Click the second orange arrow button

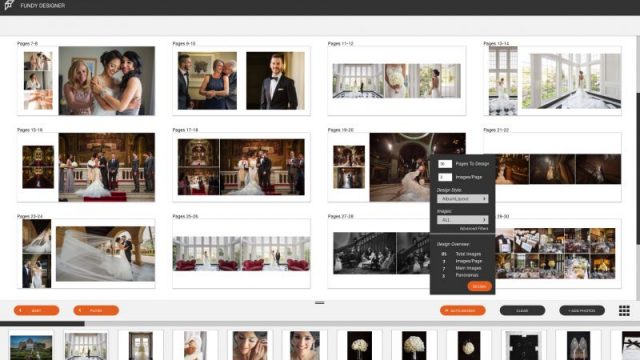[96, 311]
